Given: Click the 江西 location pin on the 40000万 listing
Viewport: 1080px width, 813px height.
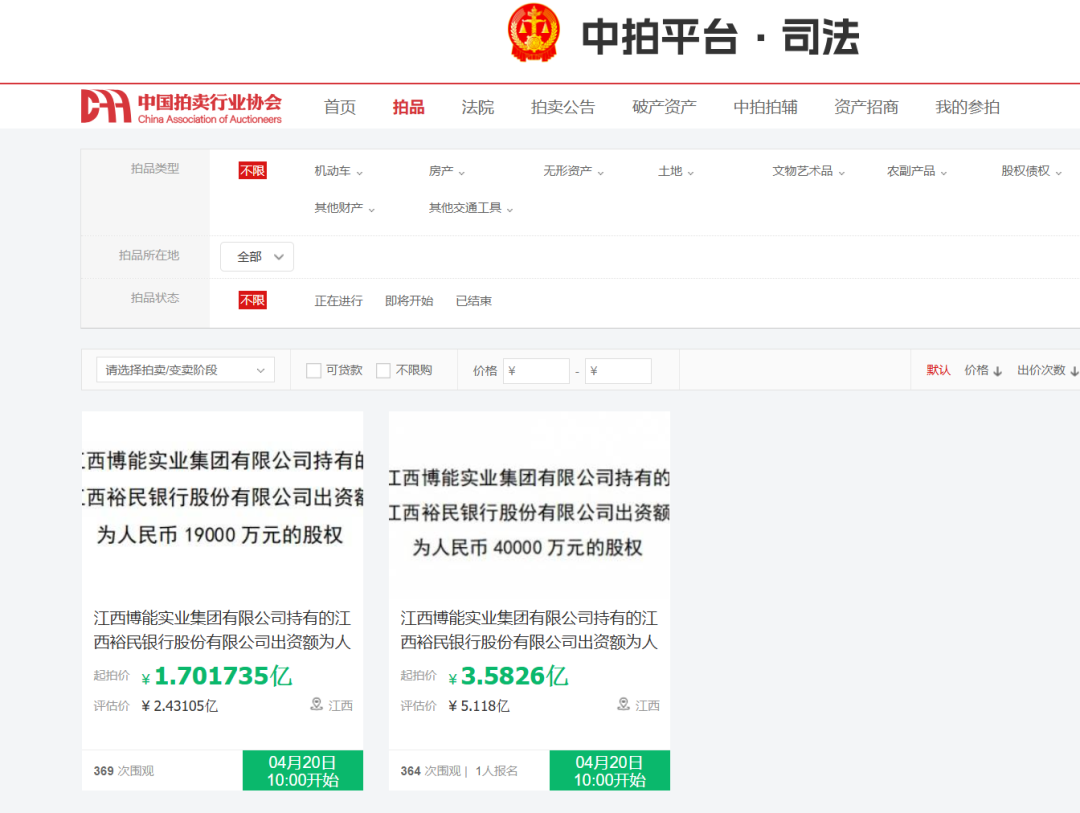Looking at the screenshot, I should coord(638,705).
